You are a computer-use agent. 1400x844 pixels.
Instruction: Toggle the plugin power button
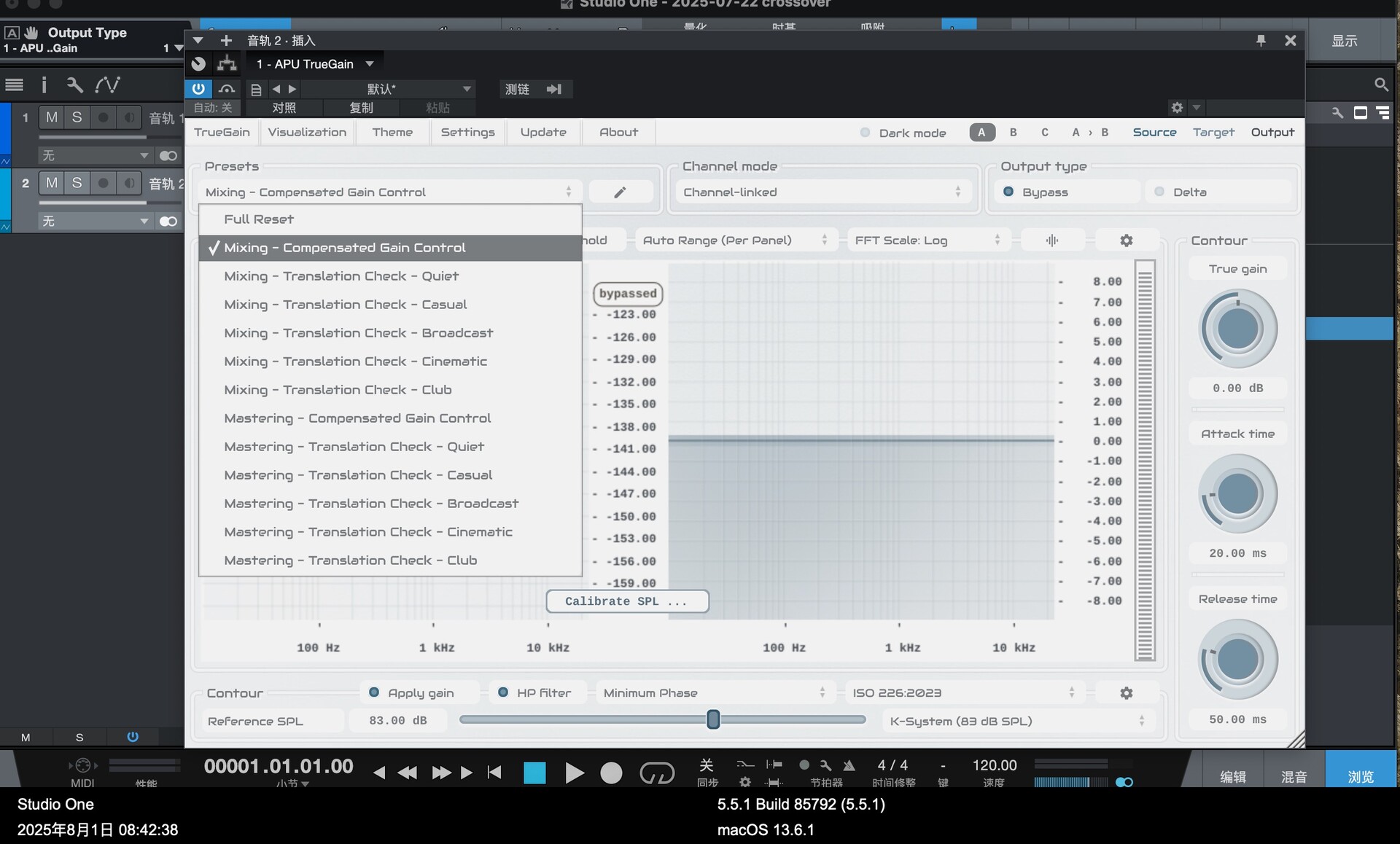pos(198,89)
